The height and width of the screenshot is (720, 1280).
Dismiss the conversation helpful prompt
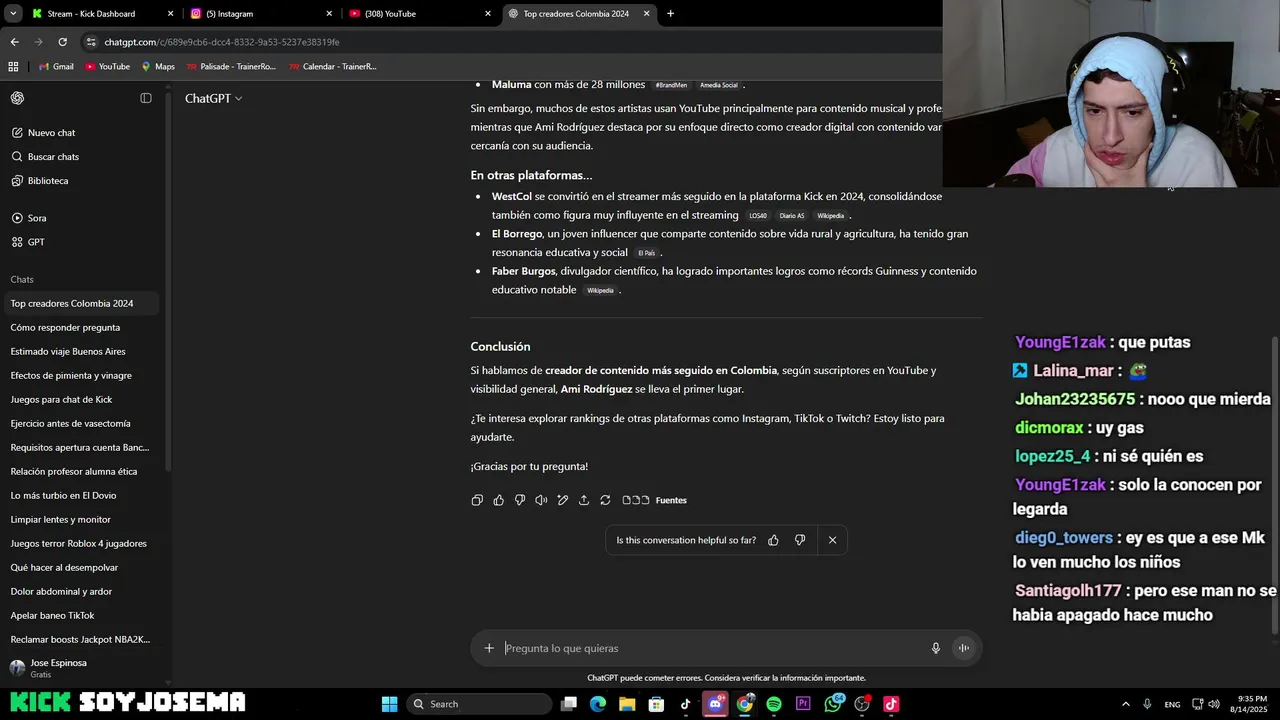pos(832,540)
